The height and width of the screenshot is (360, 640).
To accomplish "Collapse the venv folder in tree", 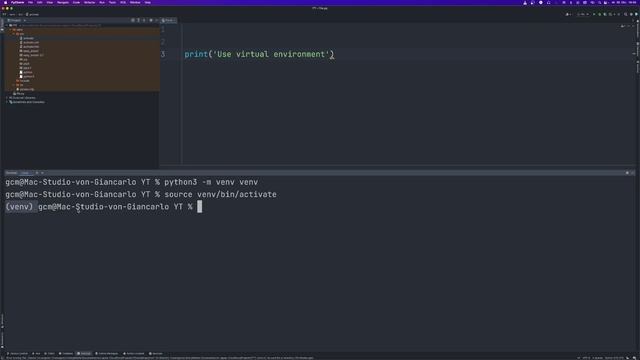I will tap(11, 29).
